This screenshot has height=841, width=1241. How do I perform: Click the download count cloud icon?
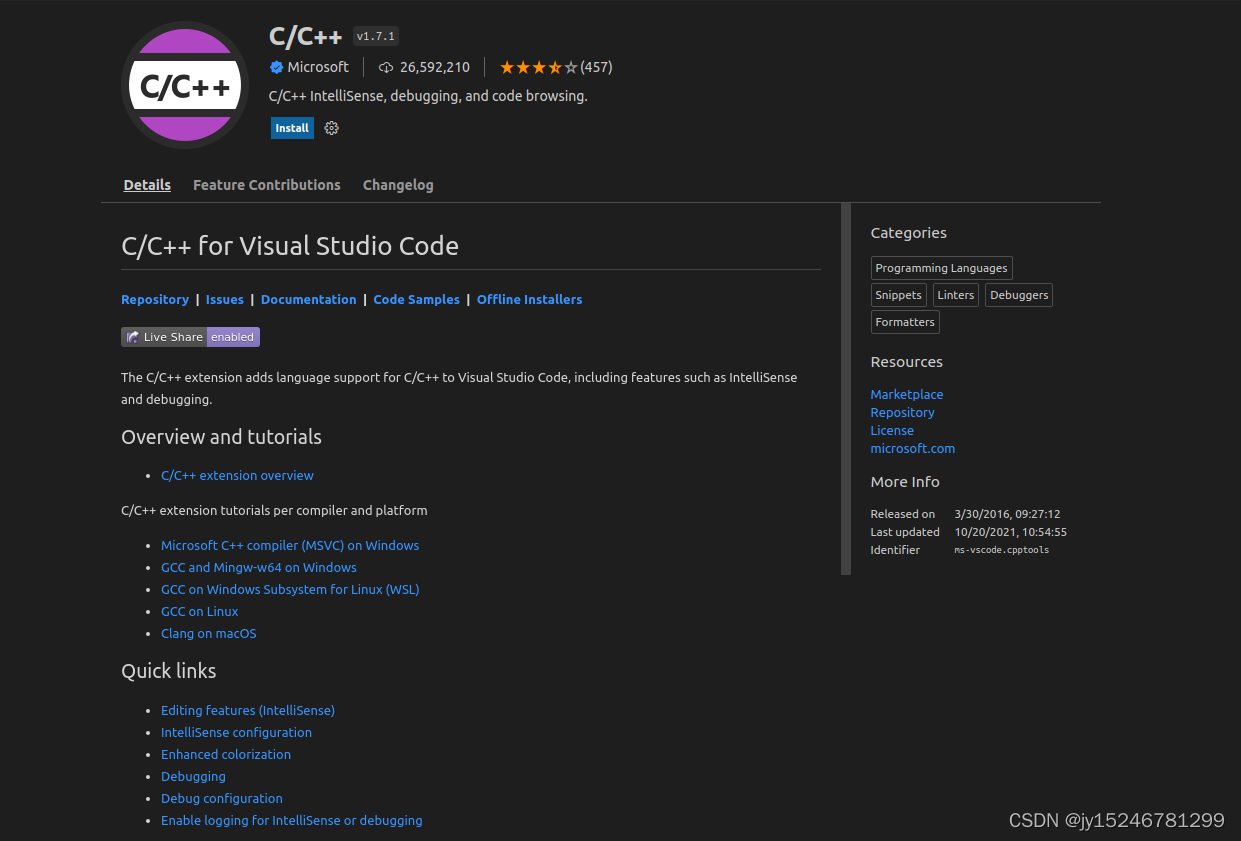point(386,67)
